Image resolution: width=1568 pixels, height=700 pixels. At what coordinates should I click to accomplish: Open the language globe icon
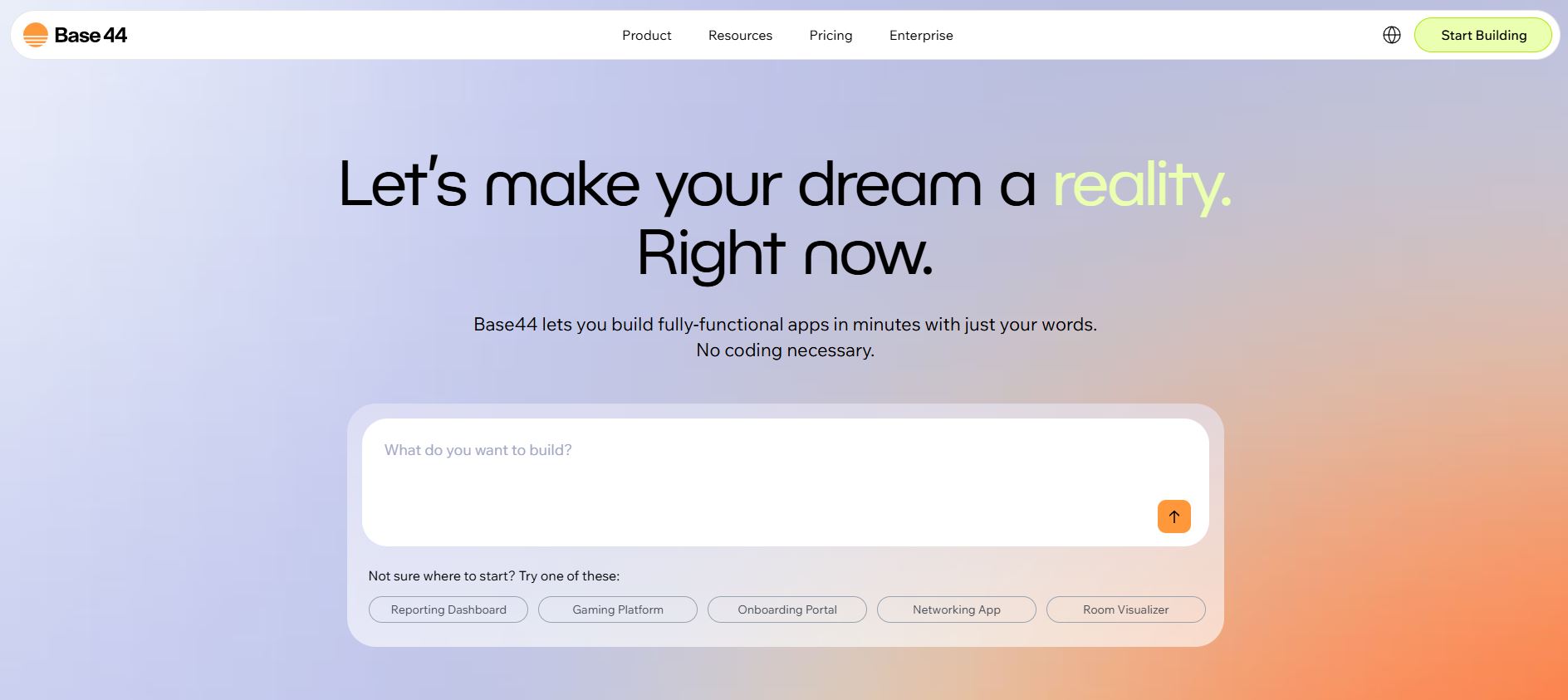[x=1392, y=35]
